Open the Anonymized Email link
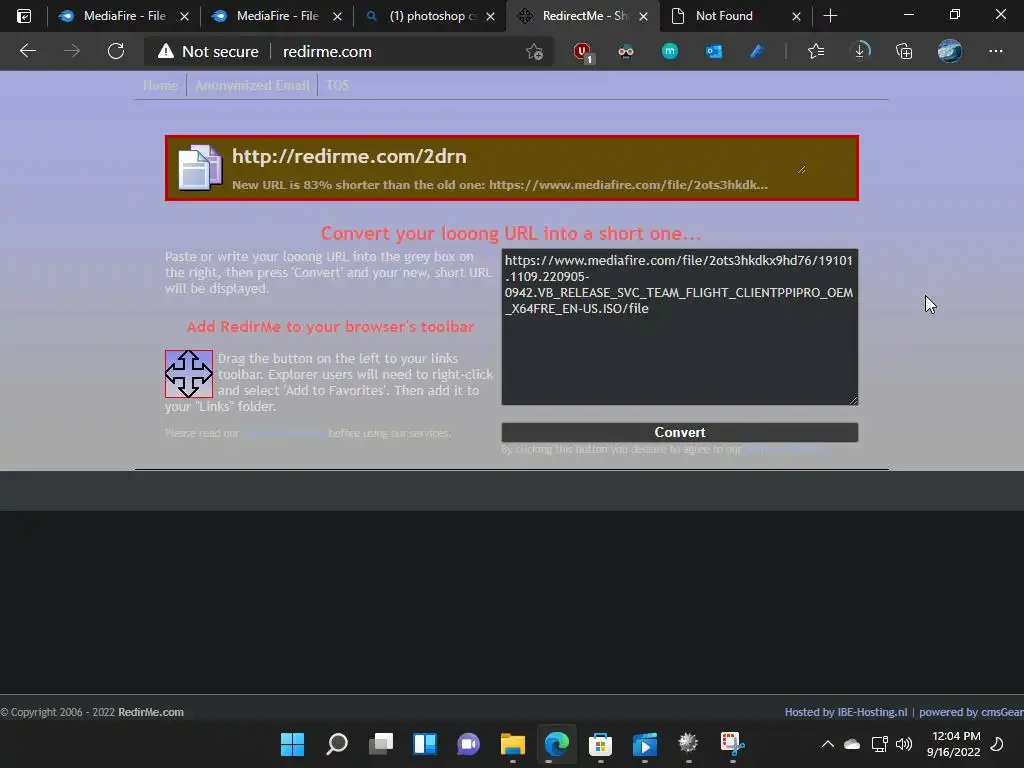 [252, 85]
